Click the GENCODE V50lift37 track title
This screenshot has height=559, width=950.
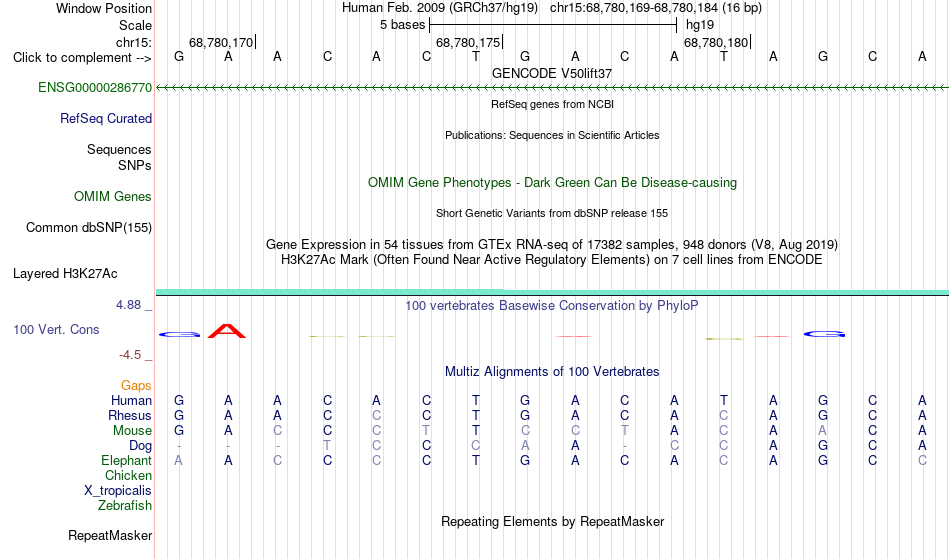pos(552,74)
